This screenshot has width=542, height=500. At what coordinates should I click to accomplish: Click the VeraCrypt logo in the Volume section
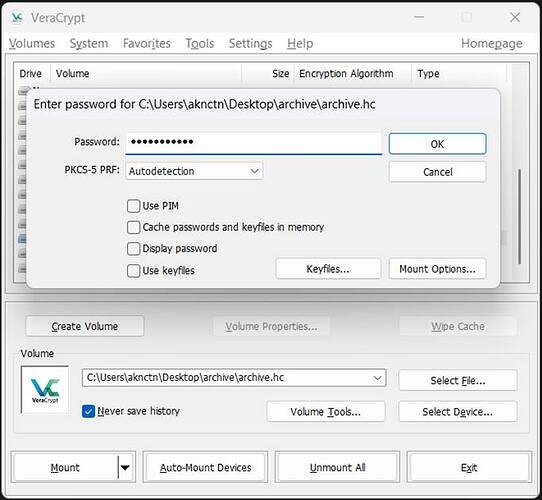(45, 390)
